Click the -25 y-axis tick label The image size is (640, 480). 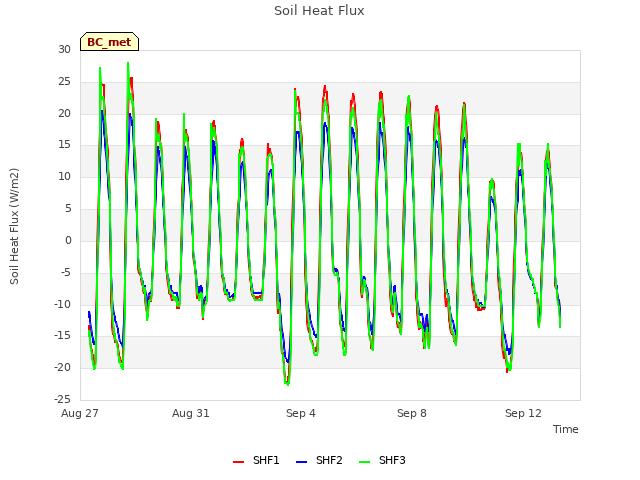point(63,399)
